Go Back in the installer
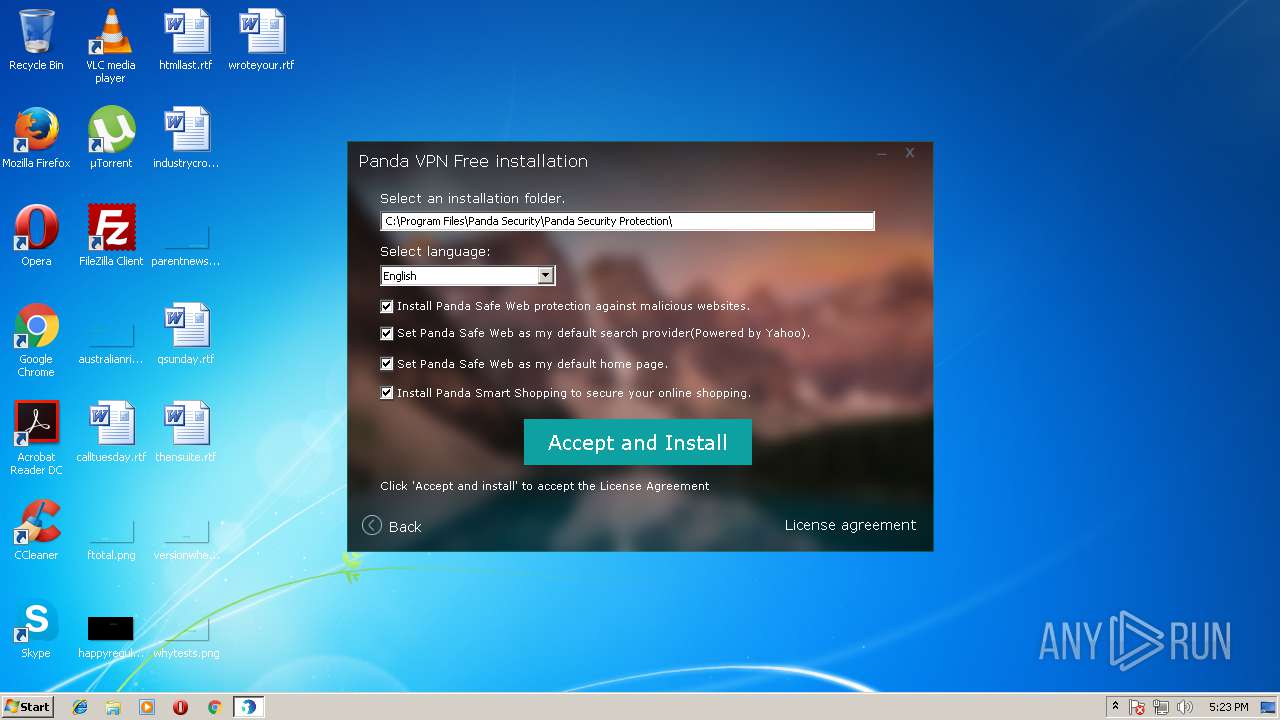The width and height of the screenshot is (1280, 720). pyautogui.click(x=392, y=526)
